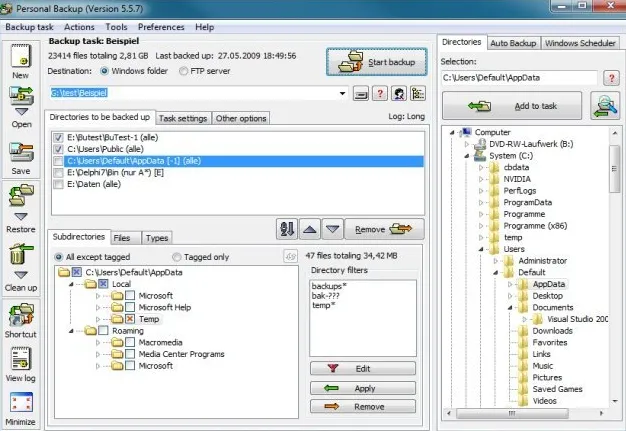Click the search folder icon beside Add to task
Viewport: 626px width, 431px height.
coord(605,106)
